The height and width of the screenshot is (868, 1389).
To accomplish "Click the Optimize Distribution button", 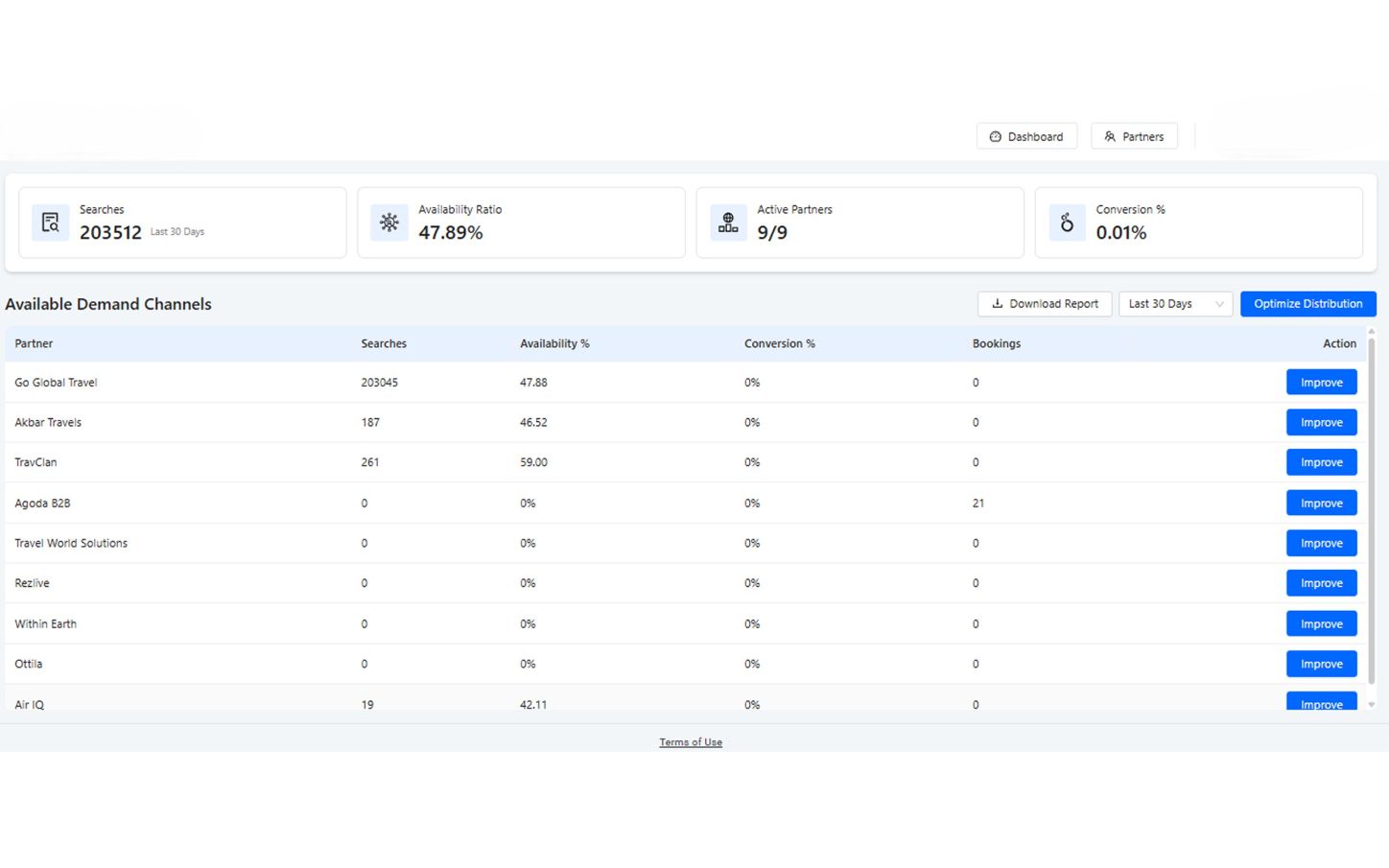I will pyautogui.click(x=1307, y=304).
